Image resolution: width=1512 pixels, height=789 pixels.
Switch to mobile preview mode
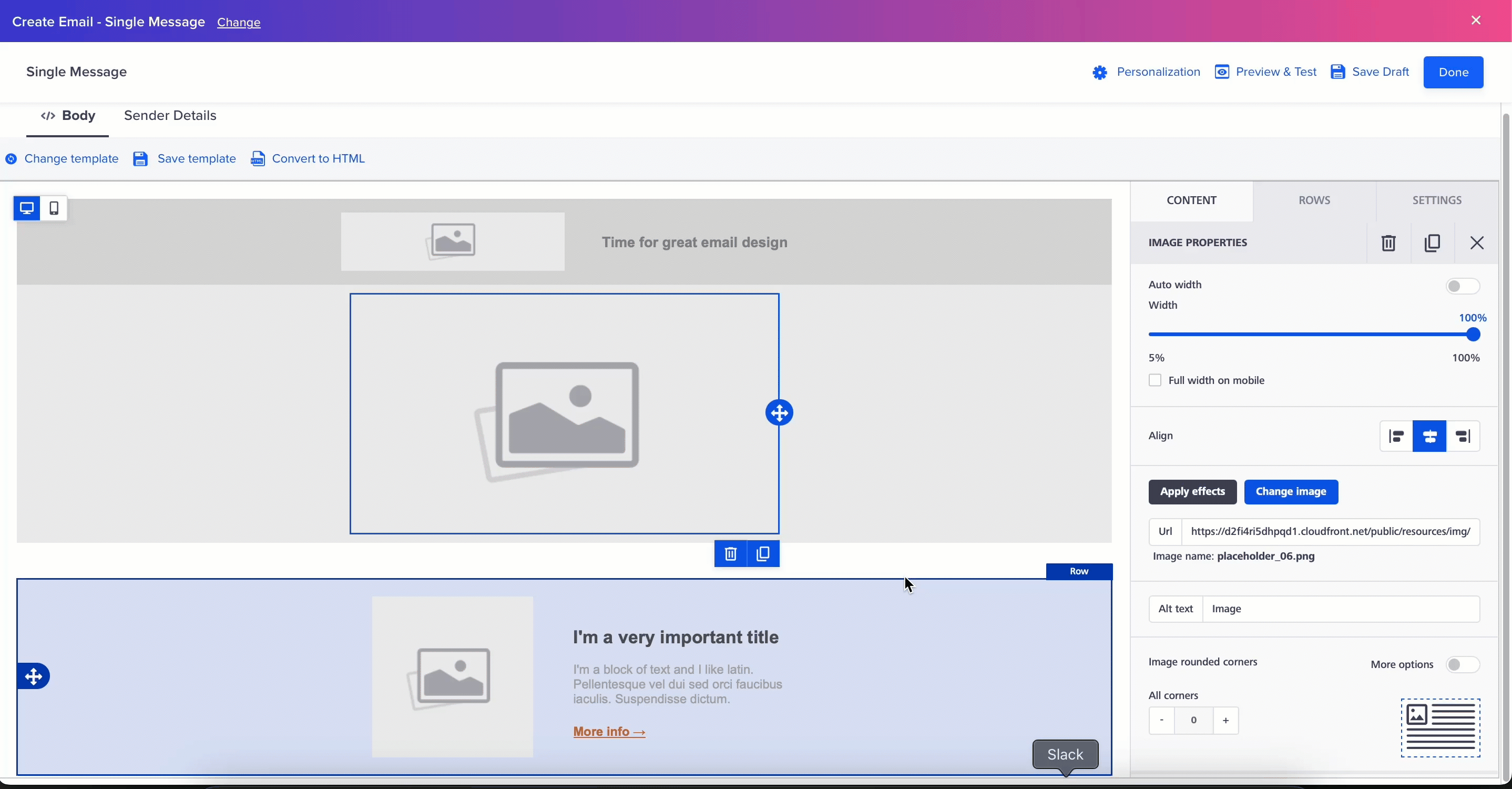[x=54, y=208]
